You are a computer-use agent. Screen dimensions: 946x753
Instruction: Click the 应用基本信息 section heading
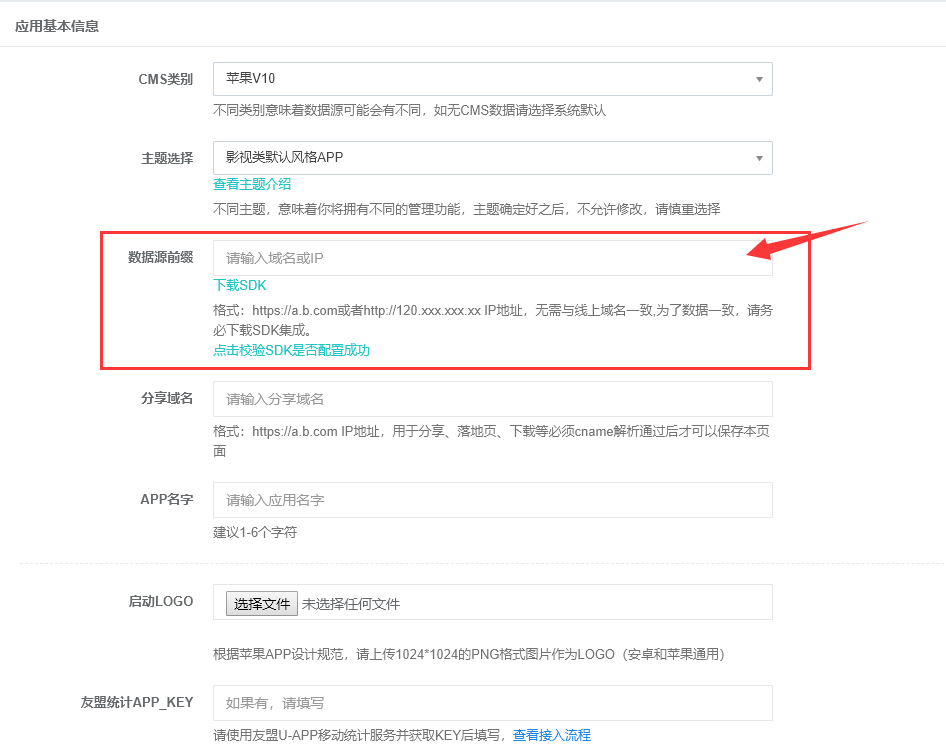coord(57,26)
